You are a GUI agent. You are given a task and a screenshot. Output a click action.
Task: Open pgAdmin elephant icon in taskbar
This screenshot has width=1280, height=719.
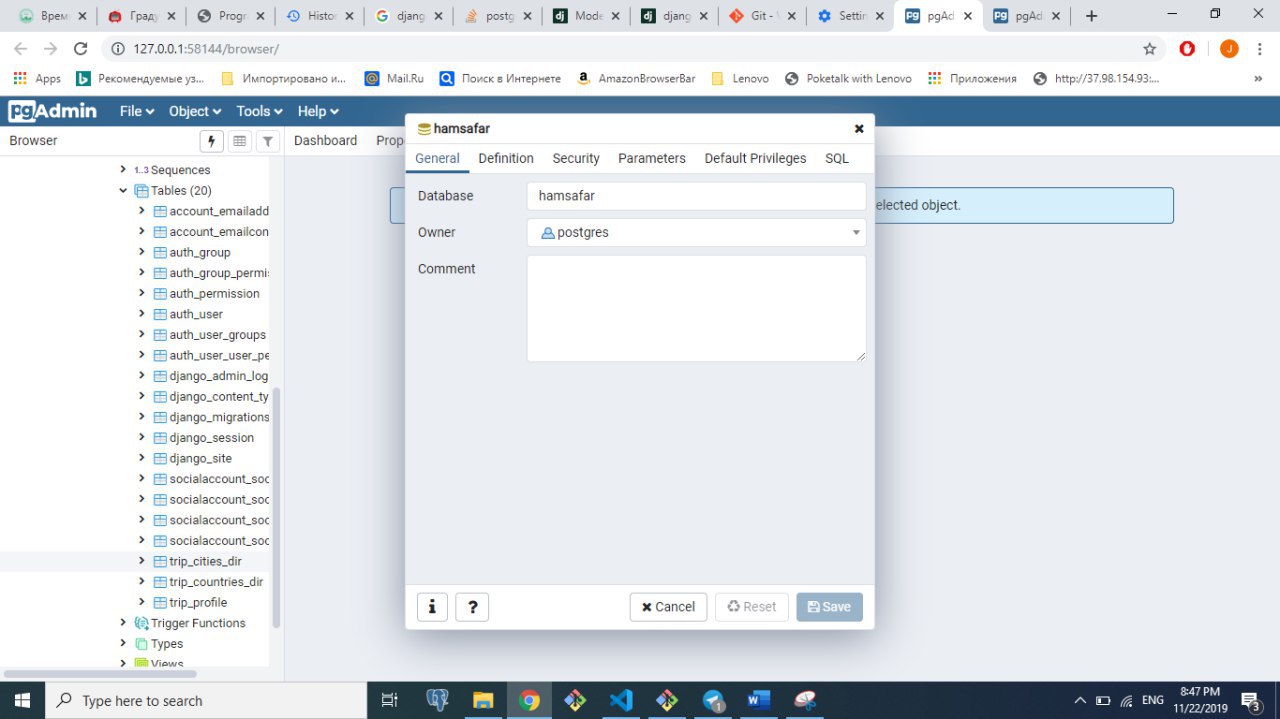(437, 700)
